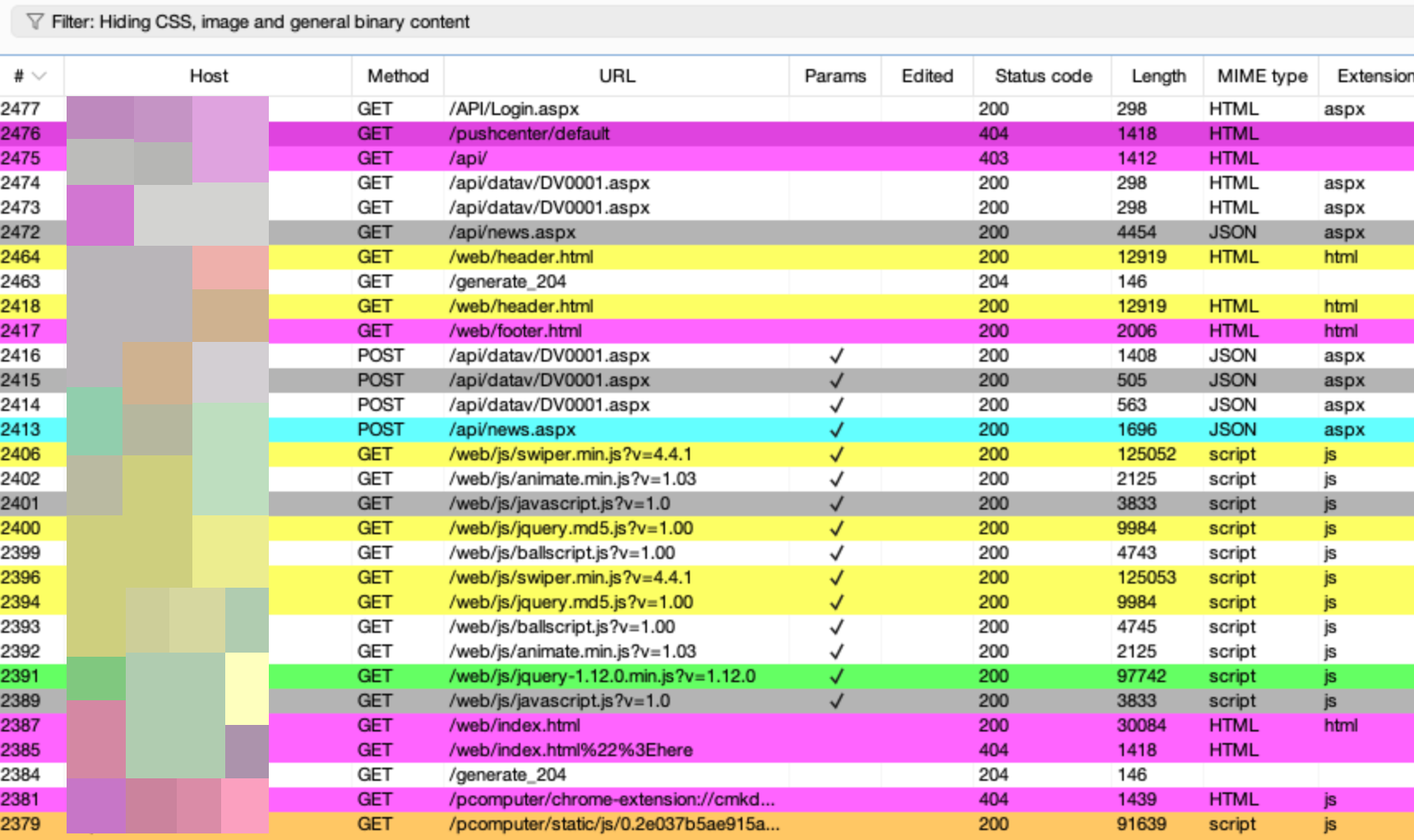Select orange row 2379 static js request
This screenshot has height=840, width=1414.
coord(613,824)
